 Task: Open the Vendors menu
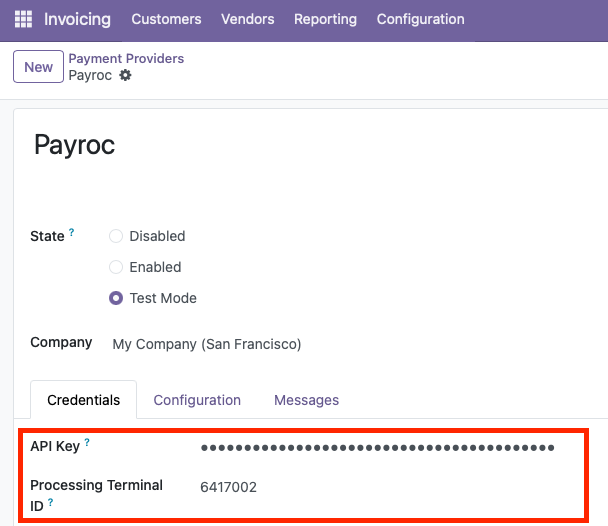point(248,19)
